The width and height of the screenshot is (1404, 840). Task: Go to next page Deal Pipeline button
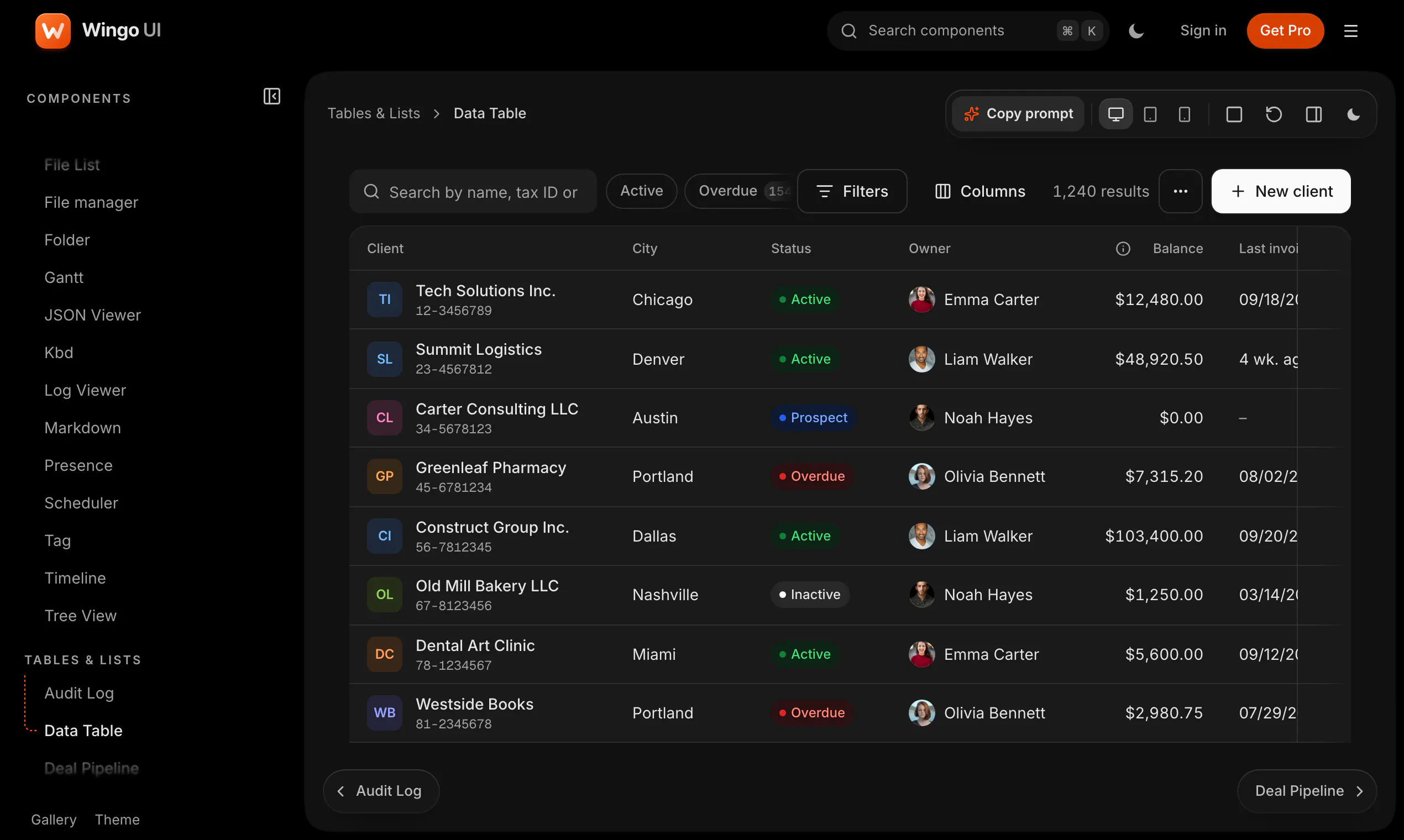click(x=1307, y=791)
